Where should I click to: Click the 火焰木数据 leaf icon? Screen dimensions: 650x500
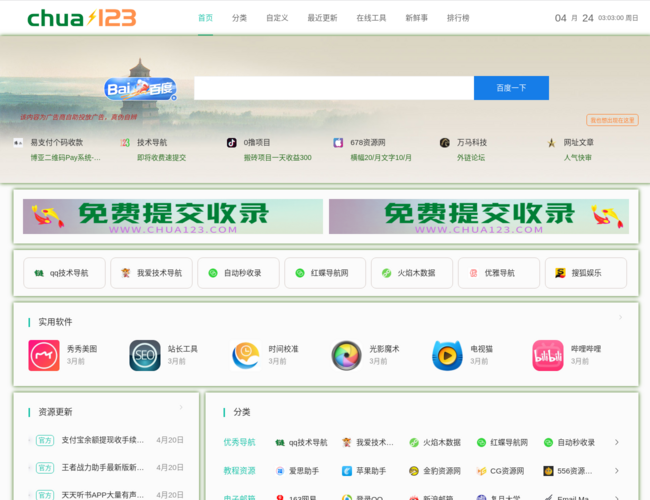[x=386, y=273]
